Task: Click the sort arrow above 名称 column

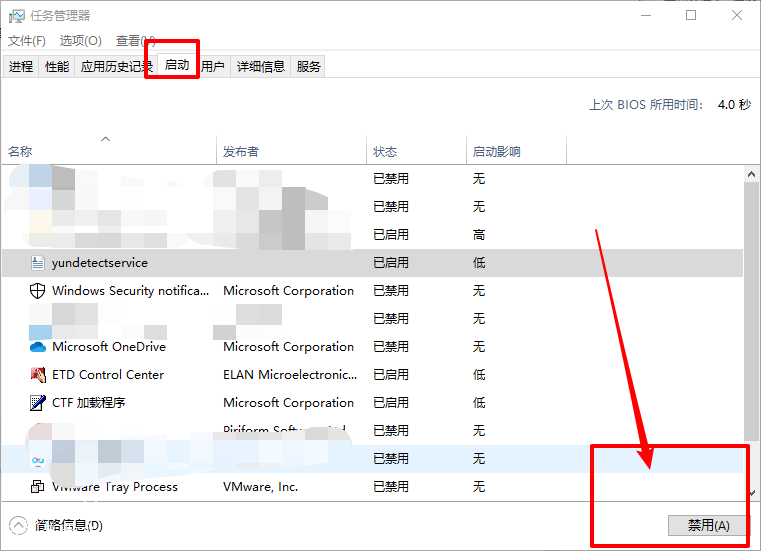Action: tap(105, 139)
